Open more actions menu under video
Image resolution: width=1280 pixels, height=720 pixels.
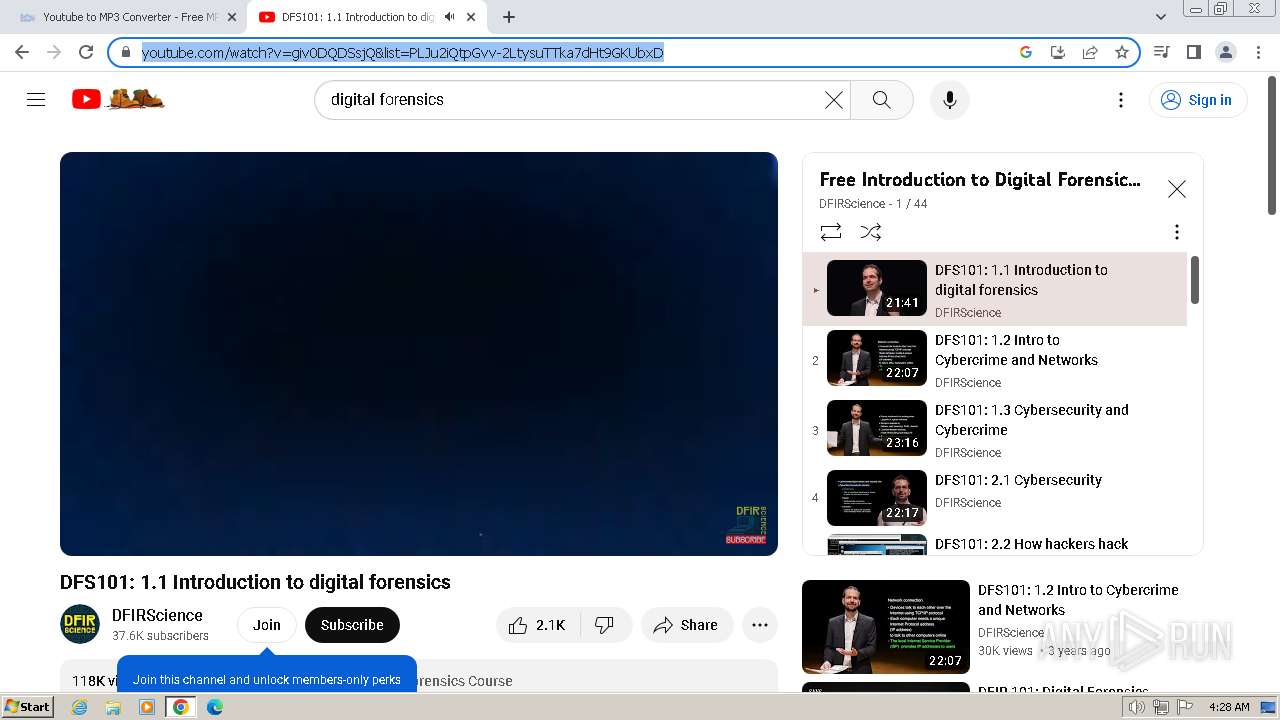[760, 625]
